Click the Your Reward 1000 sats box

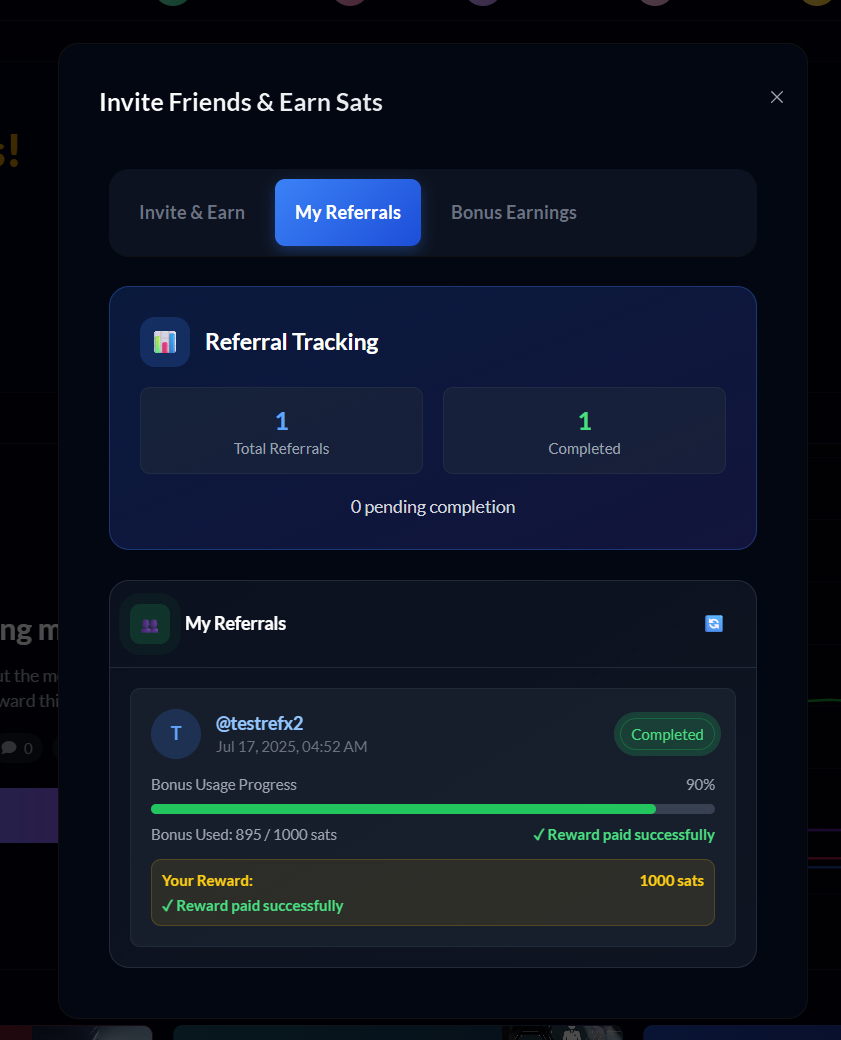coord(433,893)
